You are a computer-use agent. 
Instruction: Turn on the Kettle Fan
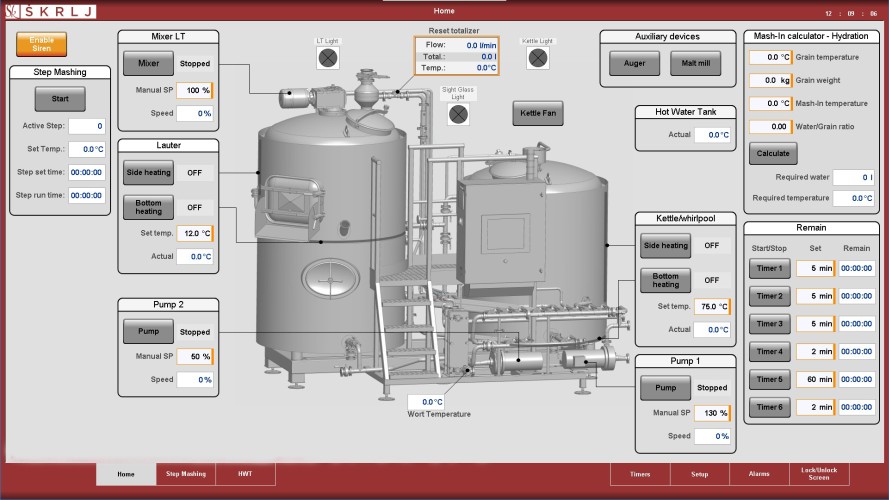538,113
